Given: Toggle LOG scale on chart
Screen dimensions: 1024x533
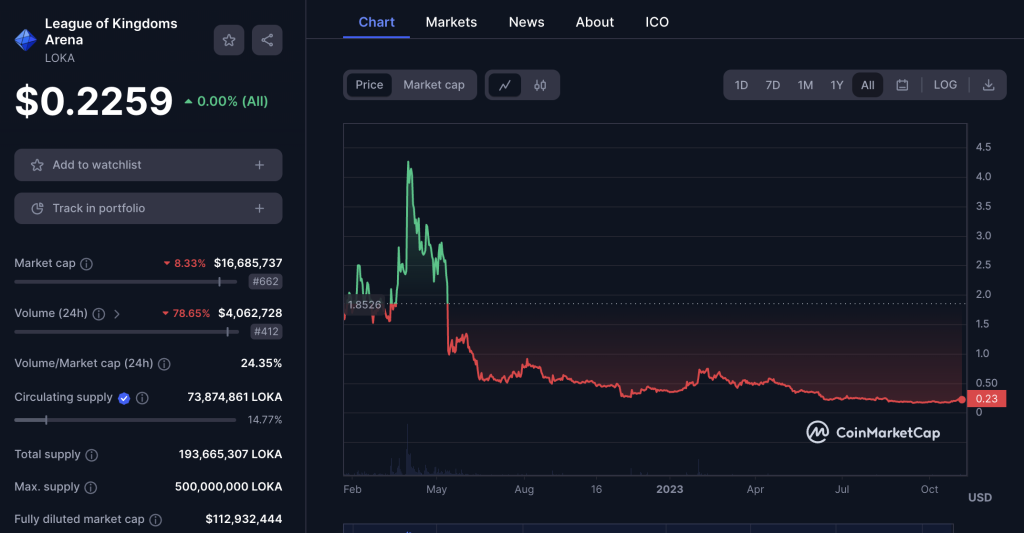Looking at the screenshot, I should click(x=945, y=85).
